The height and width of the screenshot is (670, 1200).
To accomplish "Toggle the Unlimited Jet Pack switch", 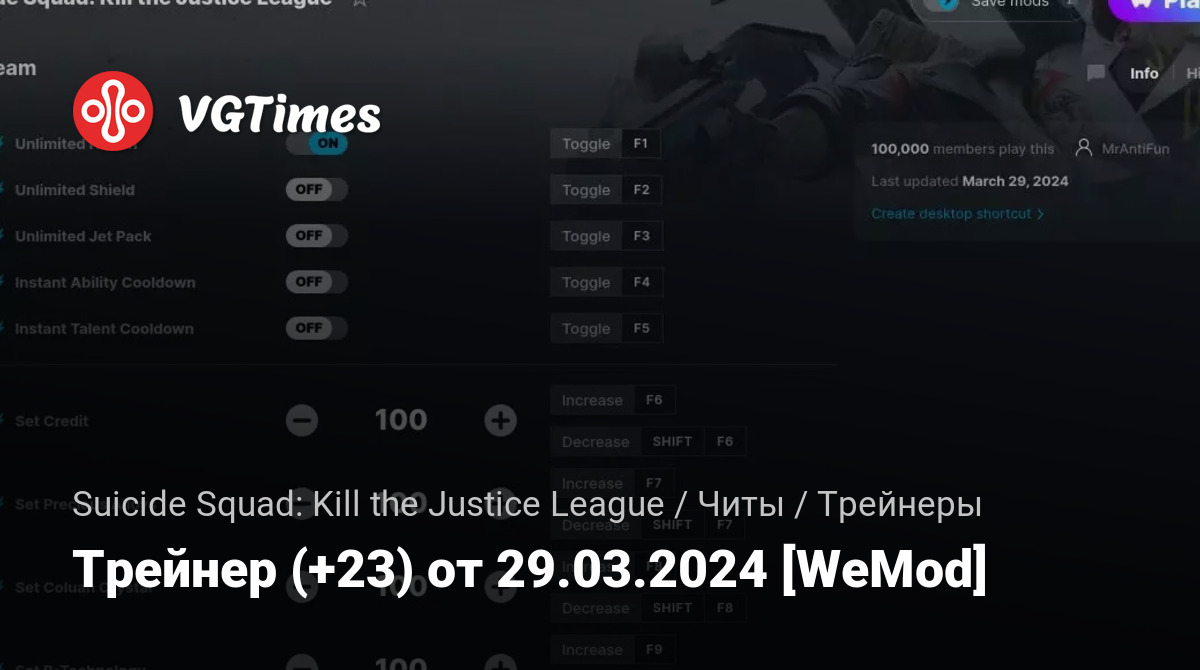I will (x=316, y=236).
